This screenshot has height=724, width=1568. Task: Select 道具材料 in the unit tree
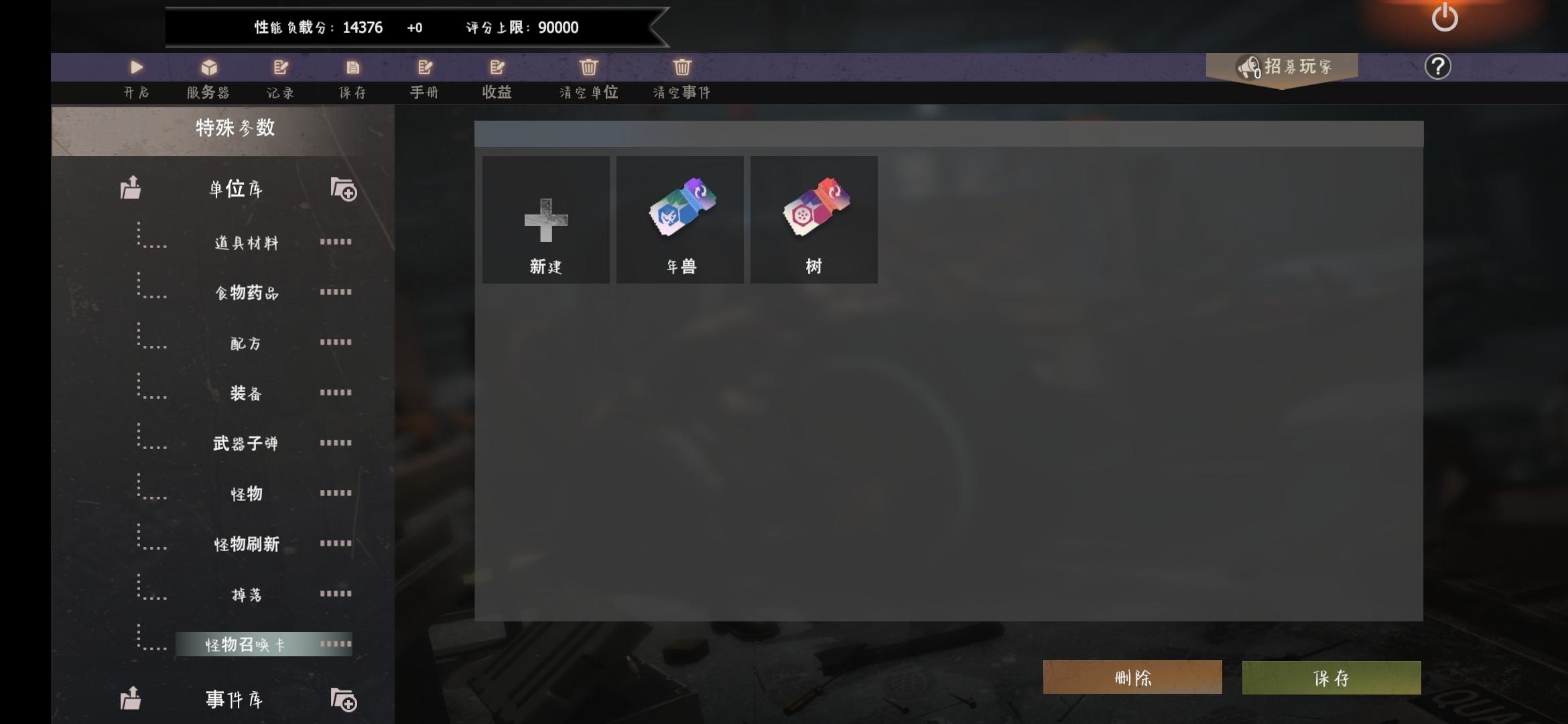pos(247,243)
